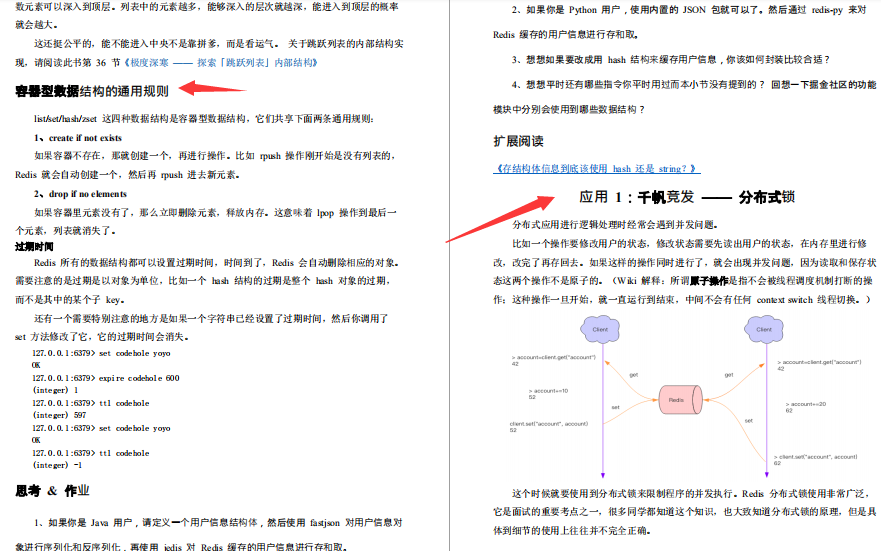Click the title 应用 1：千帆竞发 —— 分布式锁
This screenshot has width=881, height=551.
pos(687,197)
